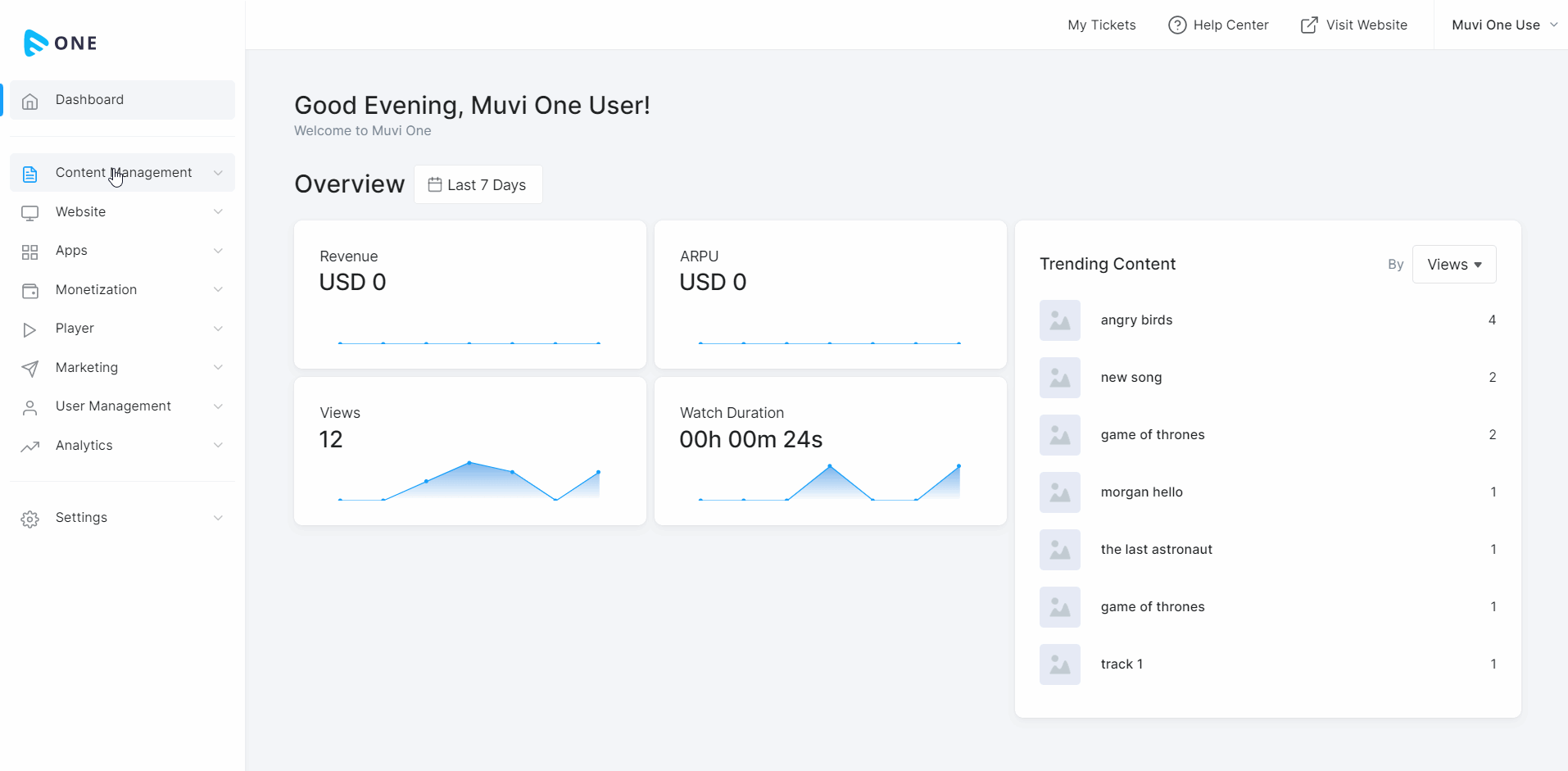This screenshot has height=771, width=1568.
Task: Open the User Management menu item
Action: 113,406
